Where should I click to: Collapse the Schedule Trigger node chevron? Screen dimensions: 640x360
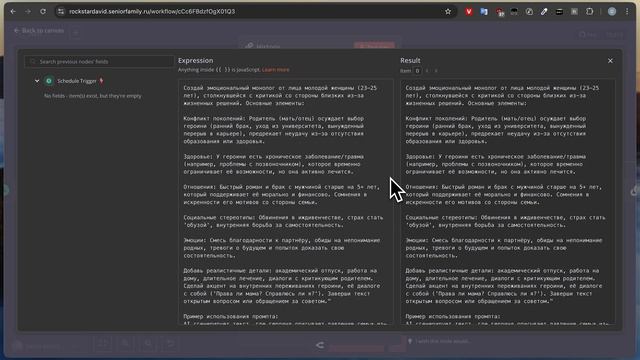coord(37,81)
